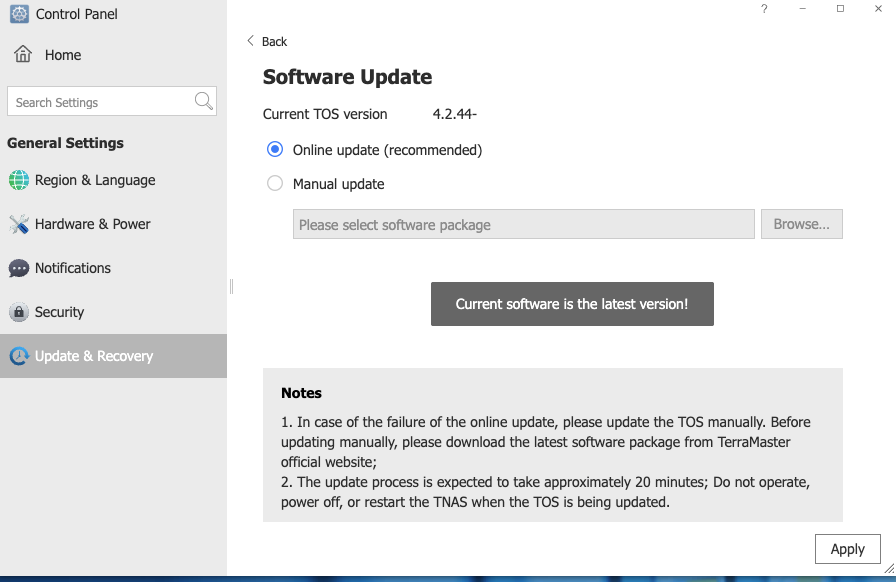The width and height of the screenshot is (896, 582).
Task: Click the 'Current TOS version' label
Action: click(x=325, y=114)
